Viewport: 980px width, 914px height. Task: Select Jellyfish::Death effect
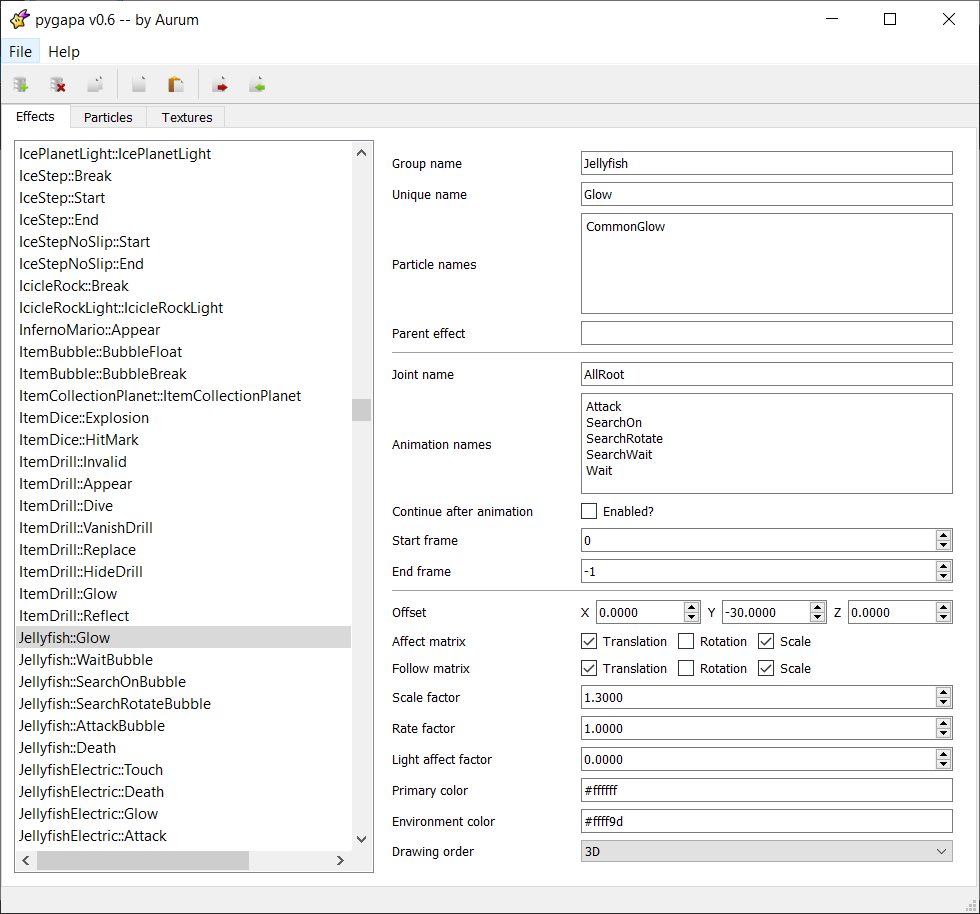click(183, 748)
